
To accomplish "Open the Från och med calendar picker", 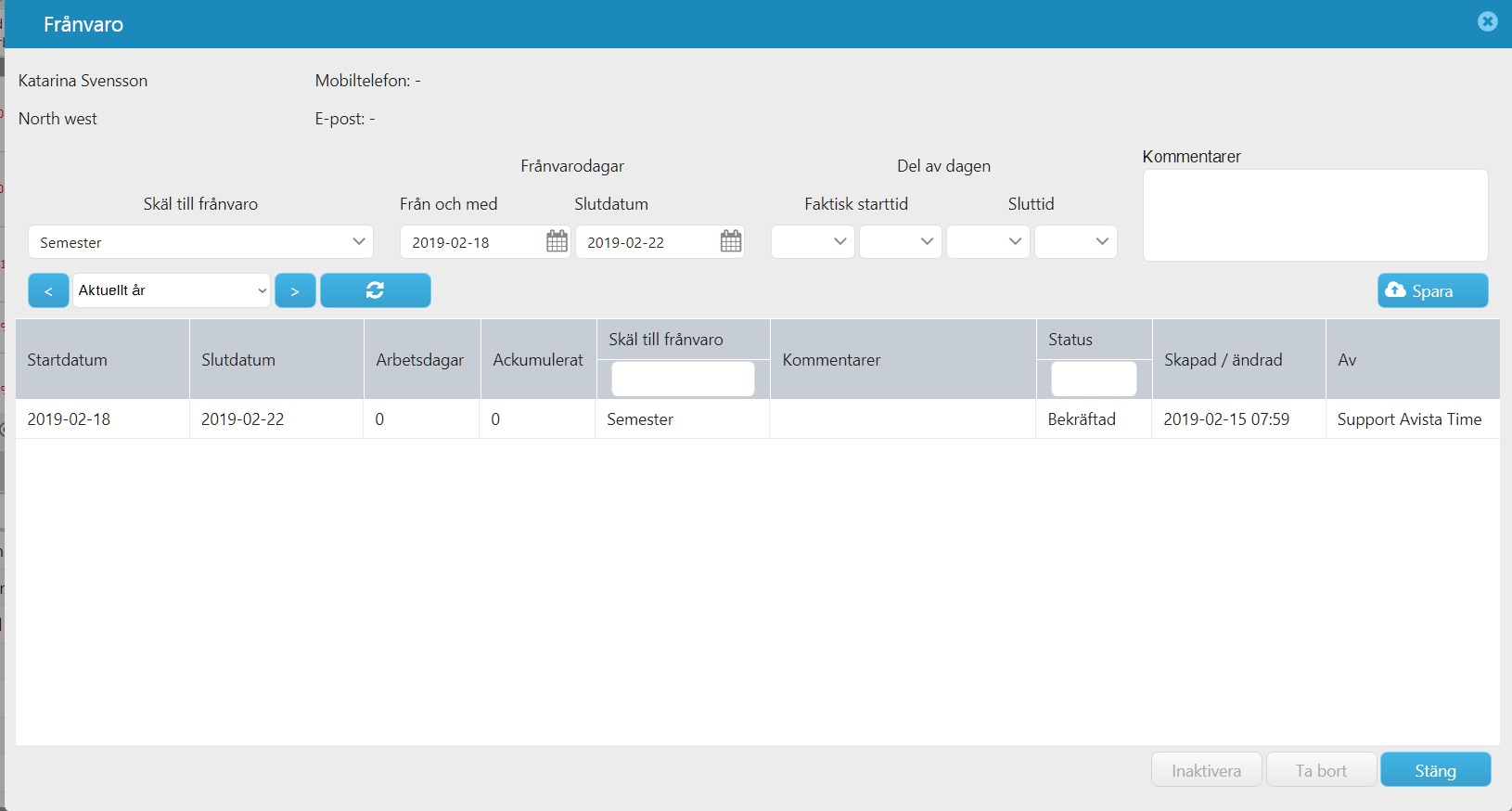I will (x=557, y=241).
